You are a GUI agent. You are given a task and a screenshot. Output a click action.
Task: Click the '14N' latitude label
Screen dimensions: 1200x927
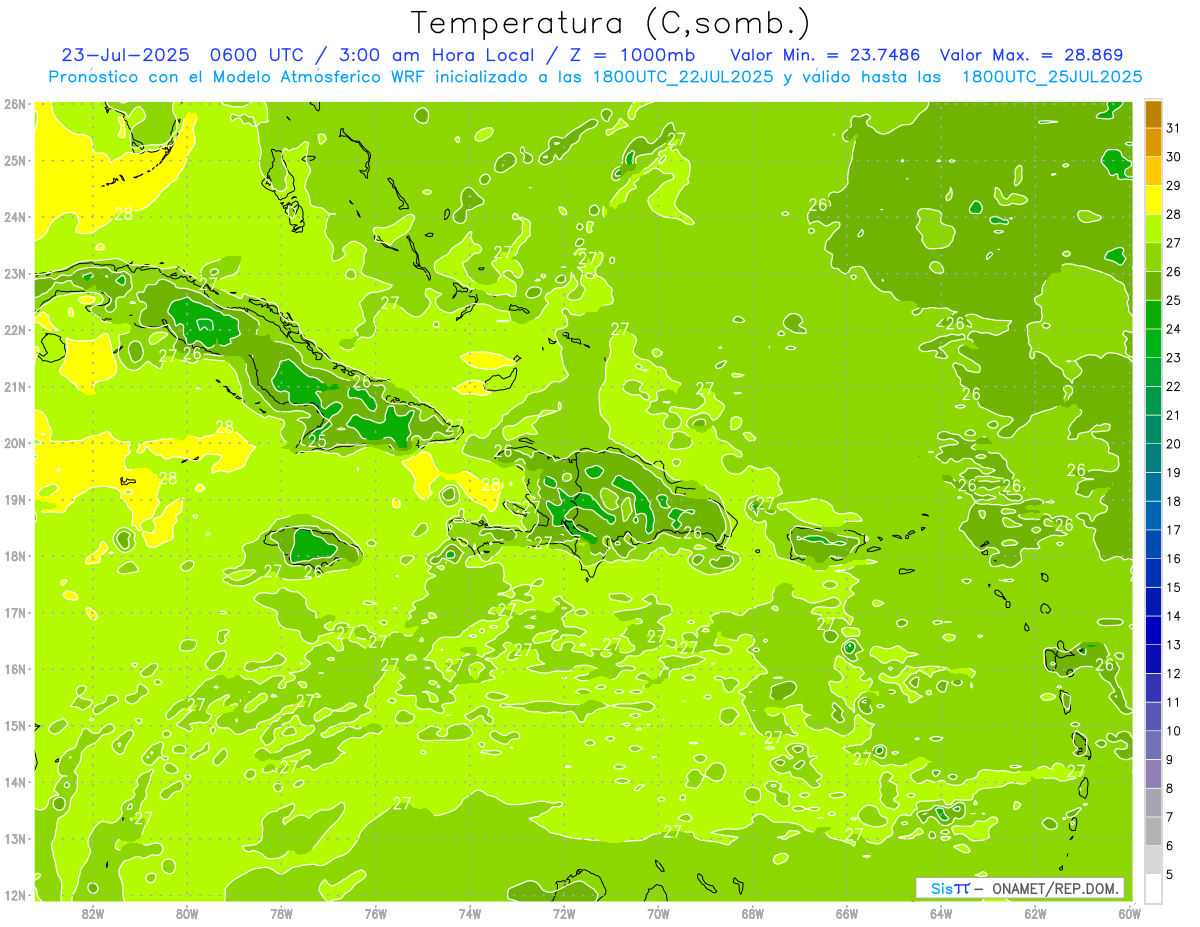[x=15, y=781]
